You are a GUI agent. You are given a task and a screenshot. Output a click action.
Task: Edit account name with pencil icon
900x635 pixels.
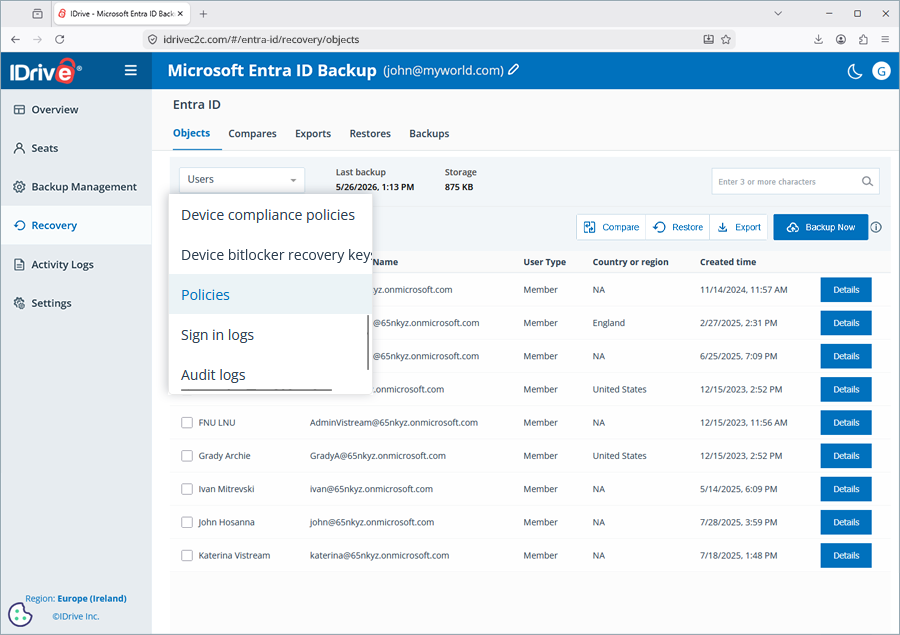coord(514,69)
